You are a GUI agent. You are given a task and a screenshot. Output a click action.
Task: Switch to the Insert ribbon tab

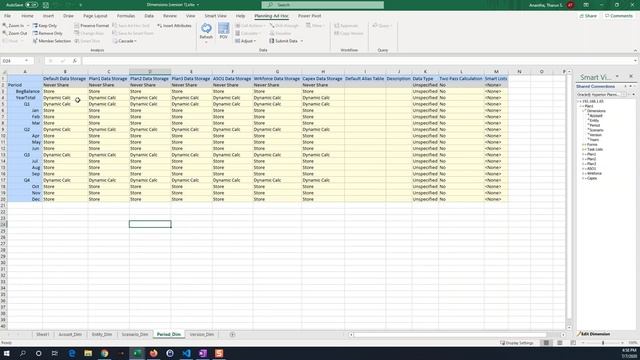48,16
